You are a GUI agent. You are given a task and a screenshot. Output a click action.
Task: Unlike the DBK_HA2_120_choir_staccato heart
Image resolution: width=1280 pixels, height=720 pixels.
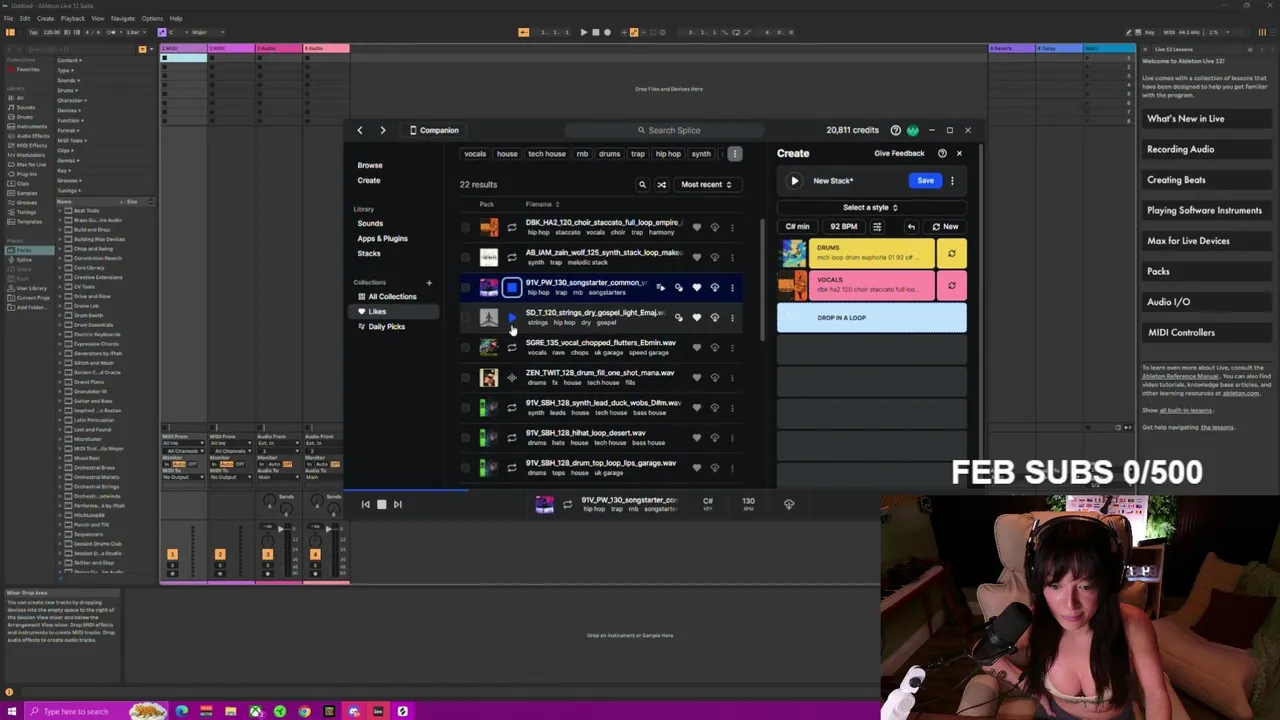[697, 227]
